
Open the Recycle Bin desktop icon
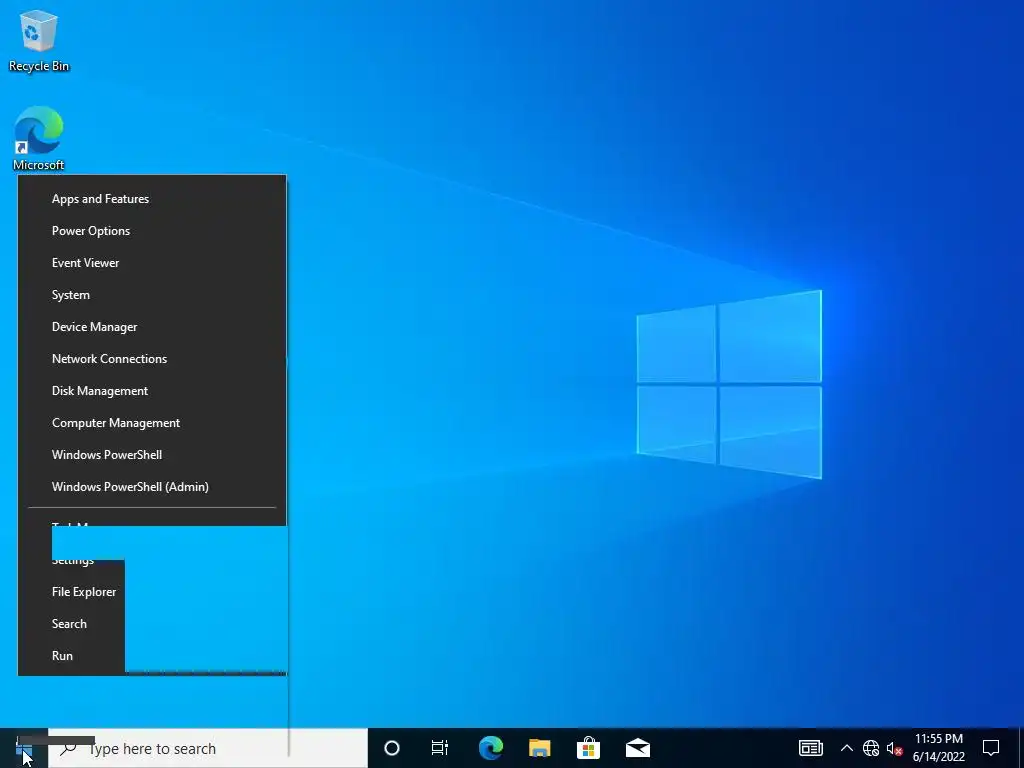[39, 40]
